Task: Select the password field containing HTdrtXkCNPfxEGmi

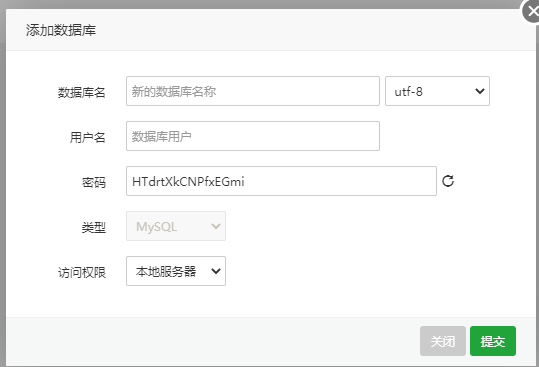Action: [281, 181]
